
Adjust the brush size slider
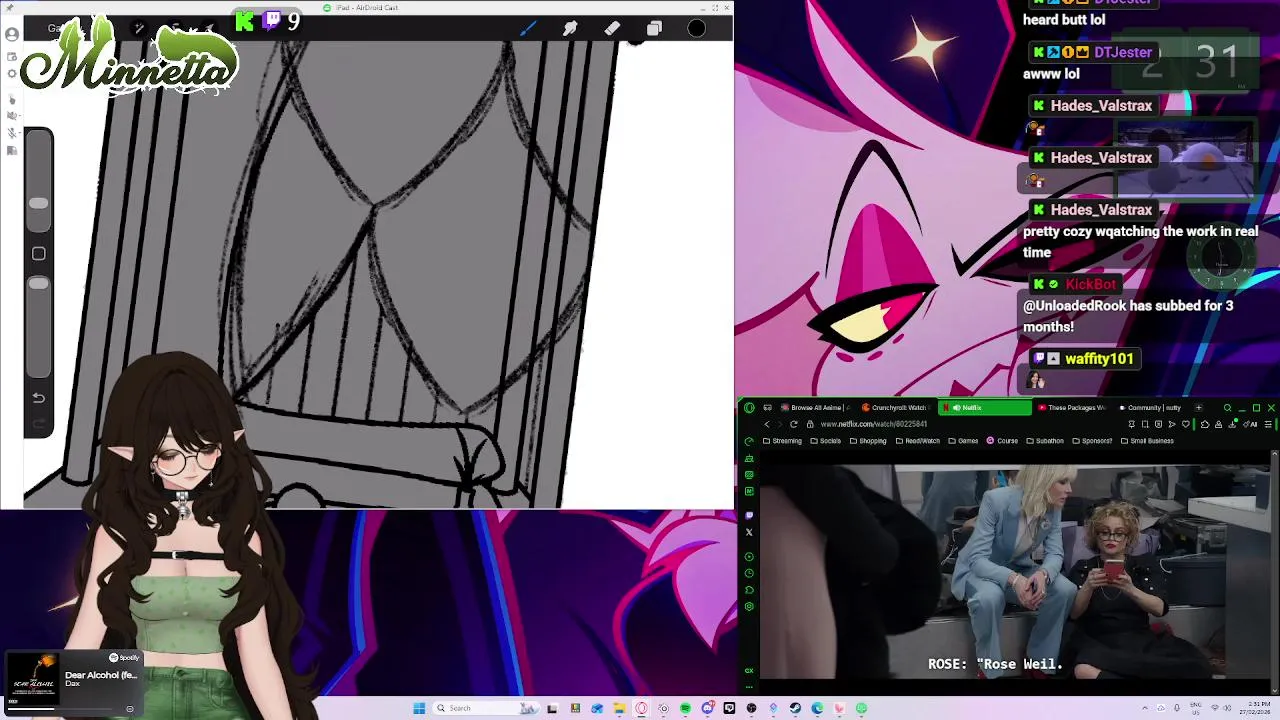[x=38, y=203]
